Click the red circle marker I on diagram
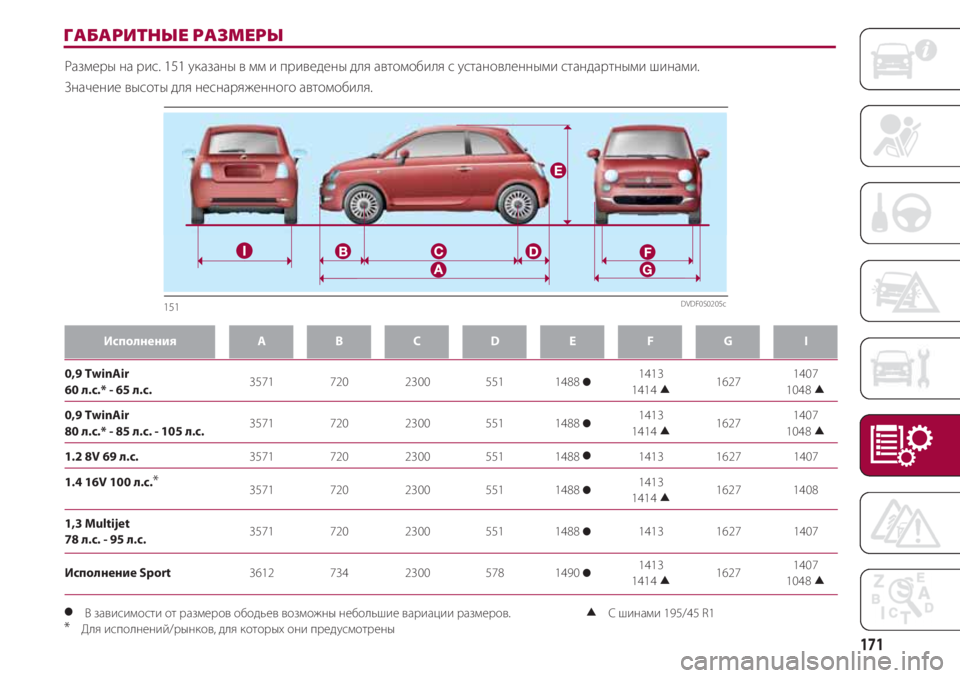The width and height of the screenshot is (960, 678). point(244,250)
